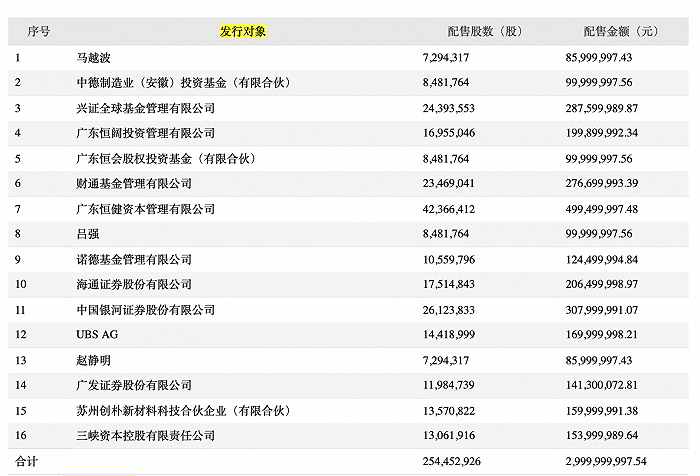Click share count 14,418,999
The width and height of the screenshot is (700, 476).
pos(449,334)
